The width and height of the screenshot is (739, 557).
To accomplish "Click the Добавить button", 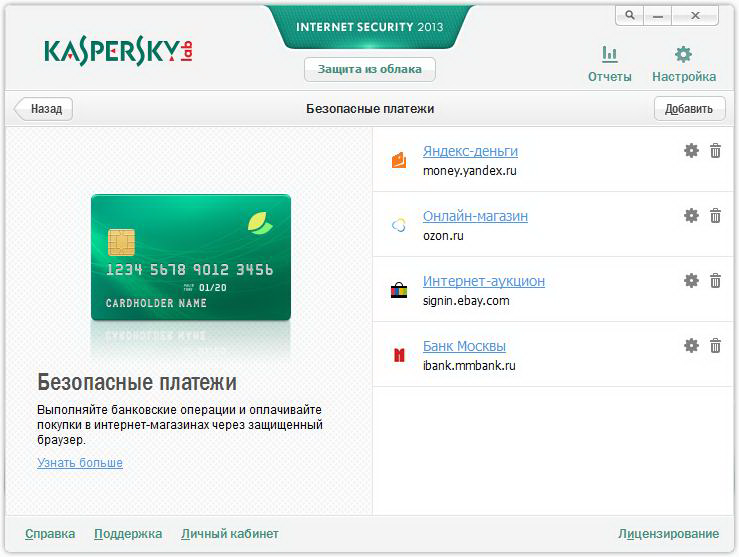I will coord(689,109).
